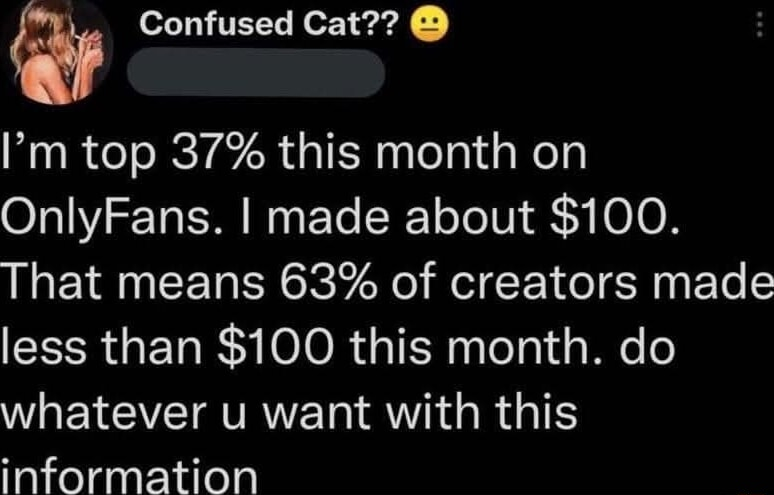Image resolution: width=774 pixels, height=495 pixels.
Task: Open the Confused Cat profile avatar
Action: 58,52
